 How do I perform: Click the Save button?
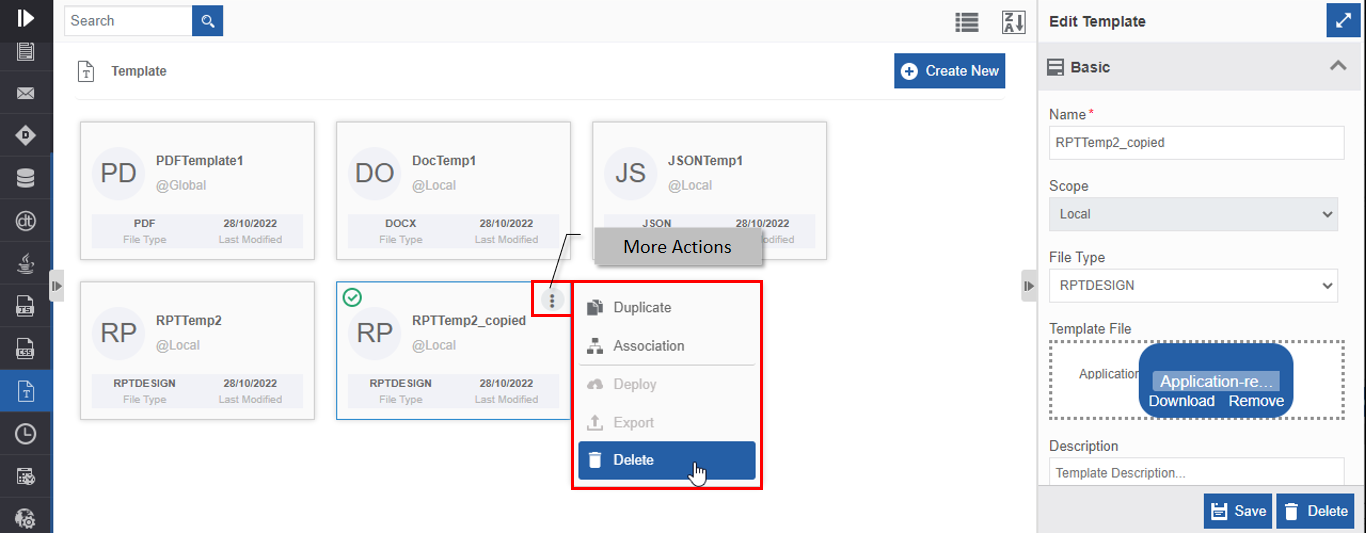[x=1238, y=511]
